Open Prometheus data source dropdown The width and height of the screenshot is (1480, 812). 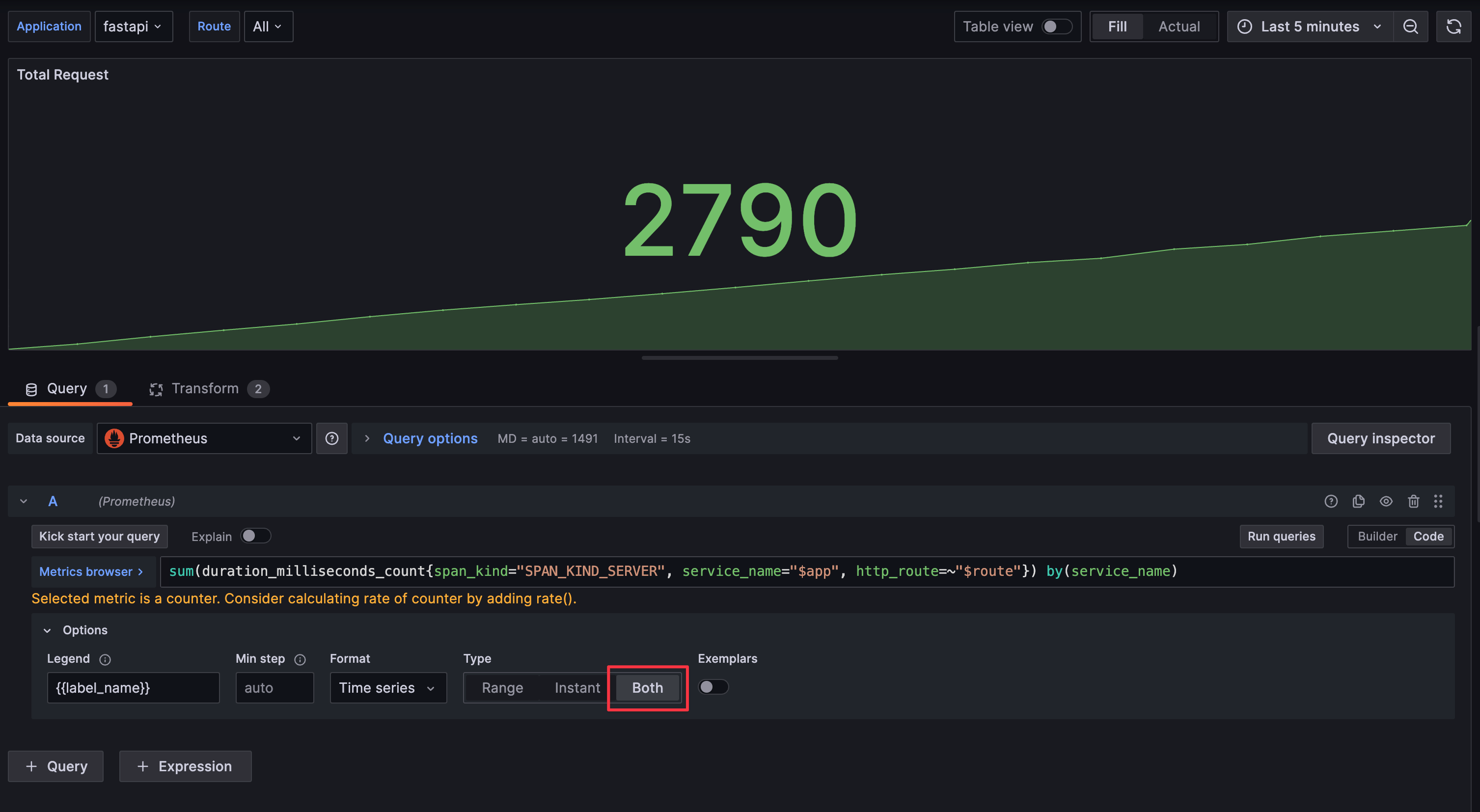point(204,438)
